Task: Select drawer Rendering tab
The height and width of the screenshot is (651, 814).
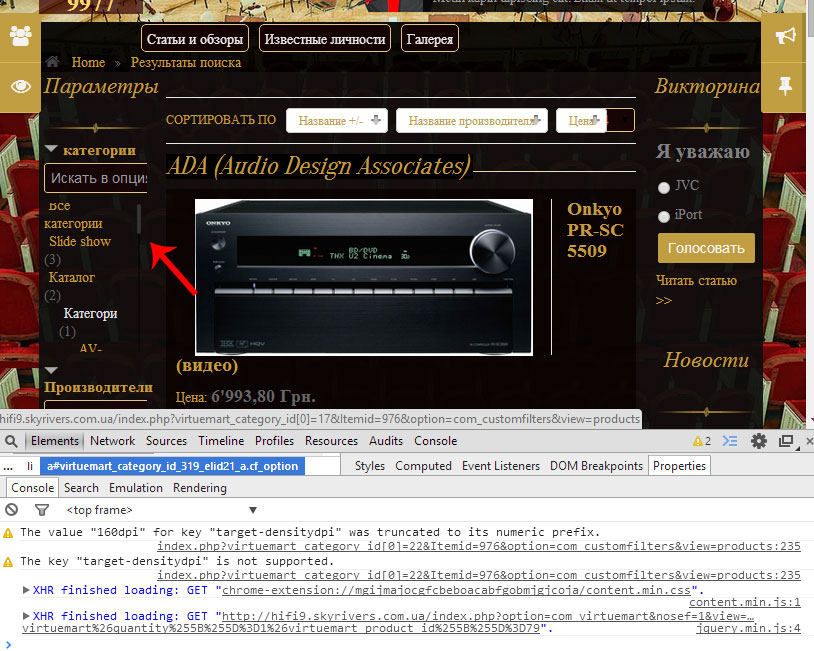Action: 200,488
